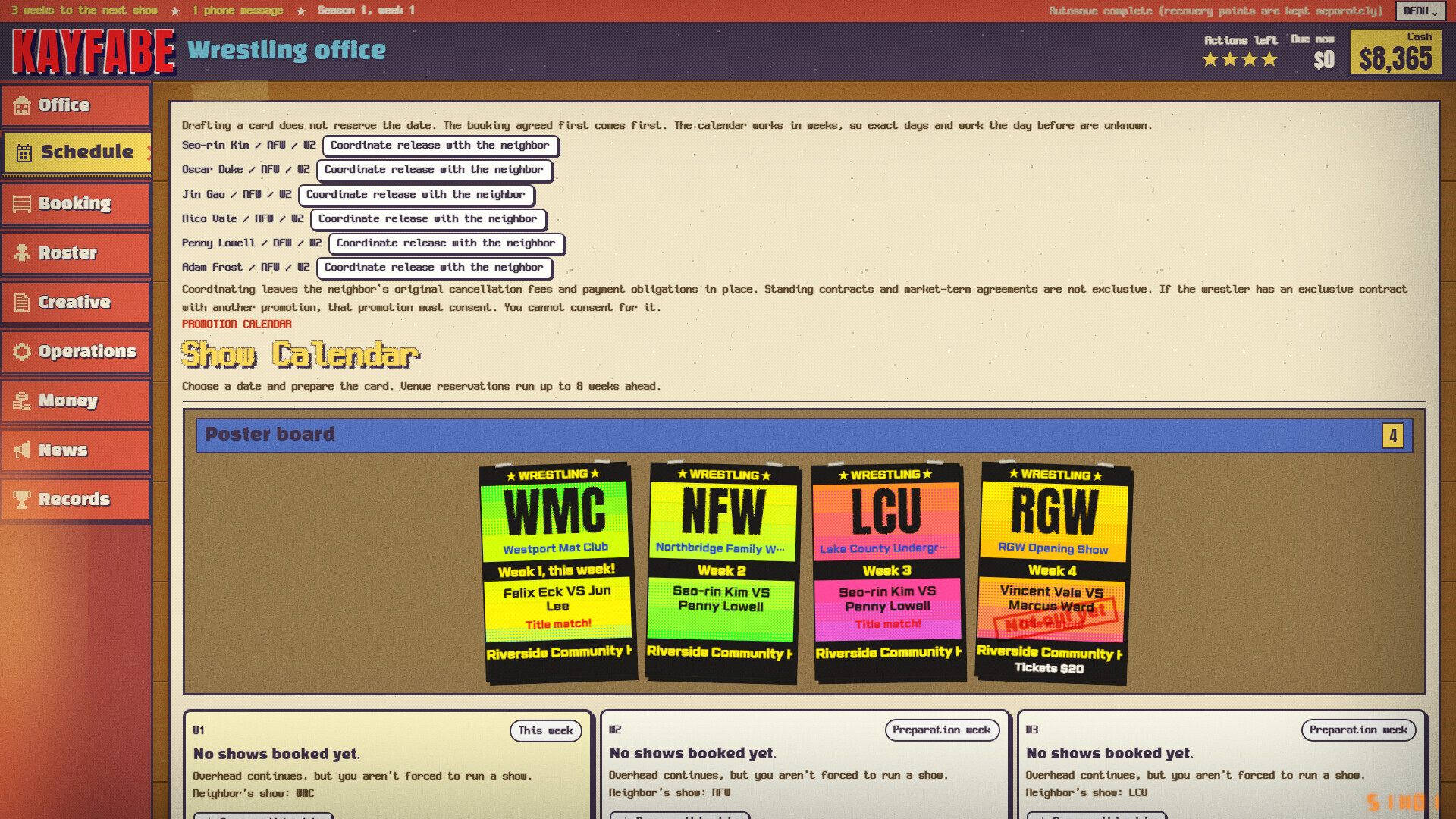Coordinate release for Nico Vale
Viewport: 1456px width, 819px height.
point(428,219)
